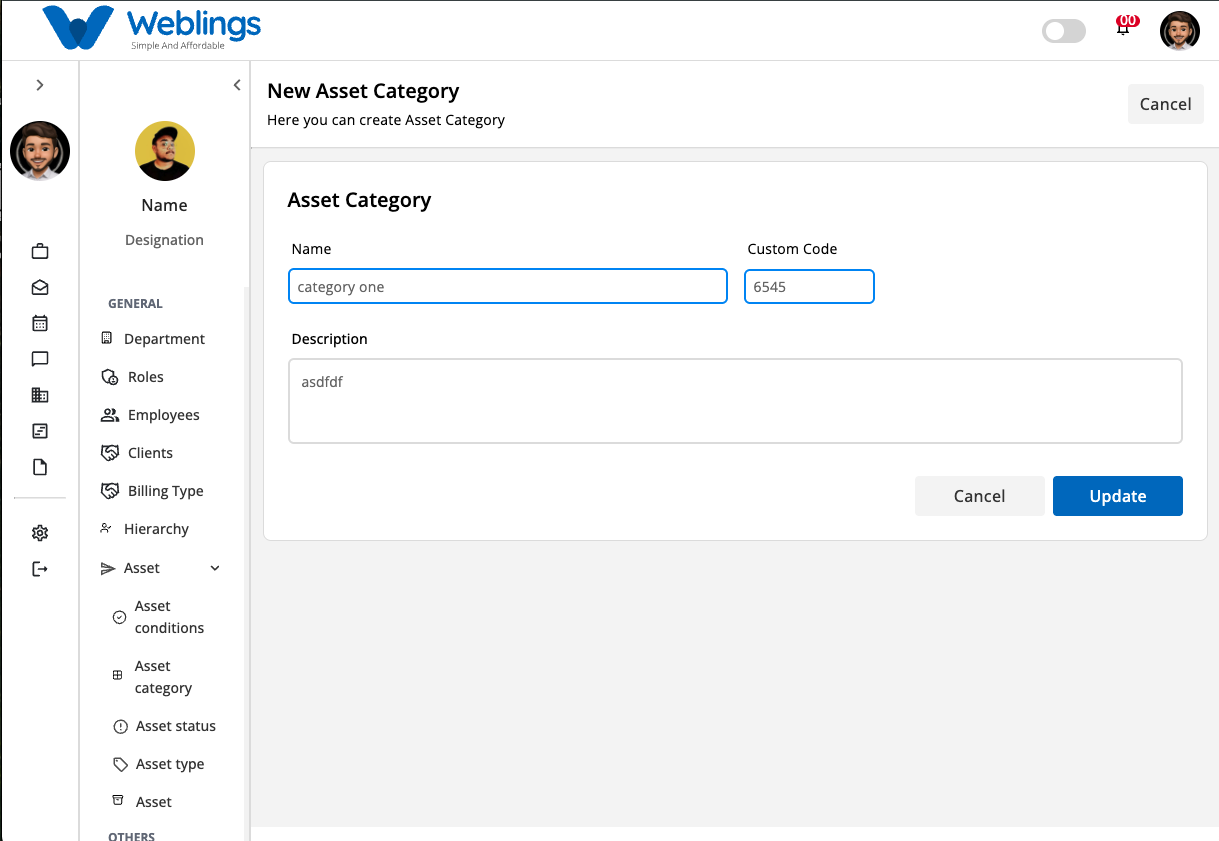Click the Designation text under Name

point(164,240)
